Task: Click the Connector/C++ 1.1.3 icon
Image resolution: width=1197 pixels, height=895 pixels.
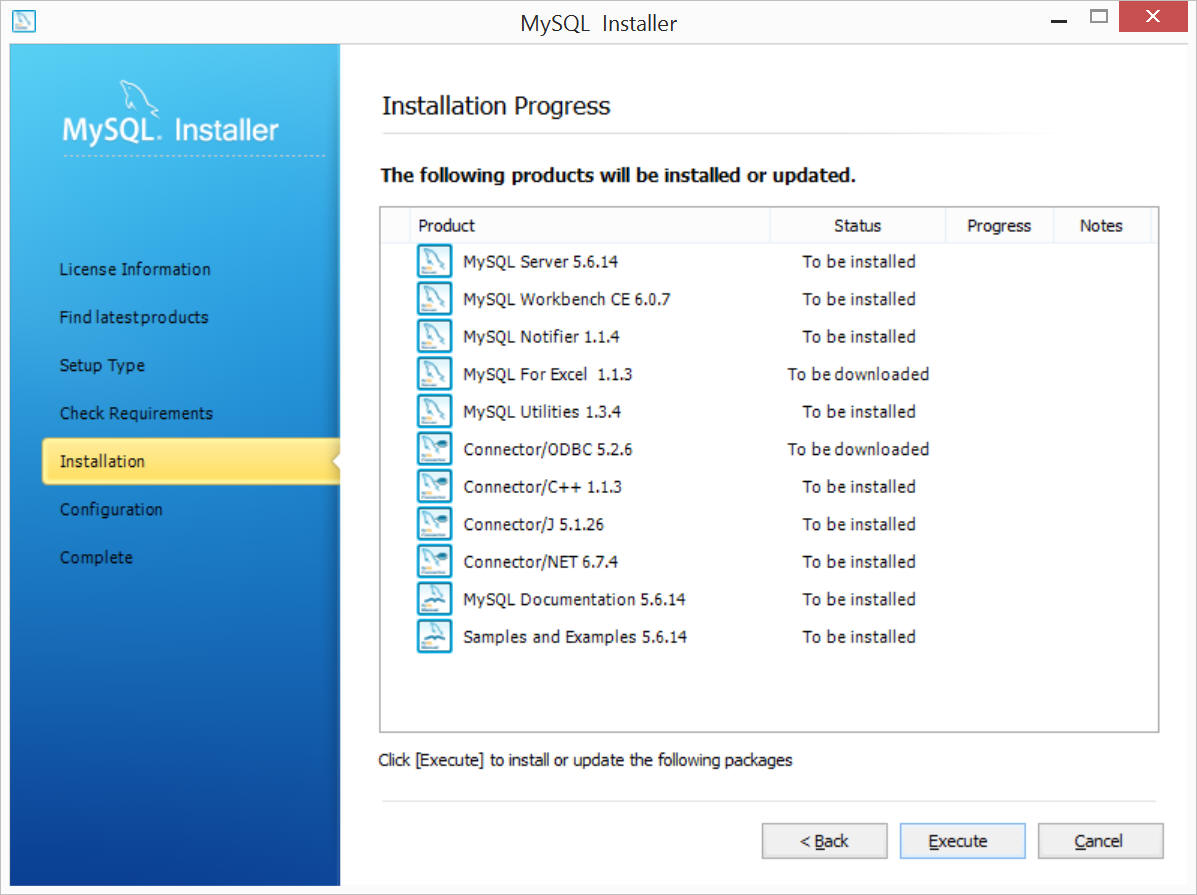Action: 434,486
